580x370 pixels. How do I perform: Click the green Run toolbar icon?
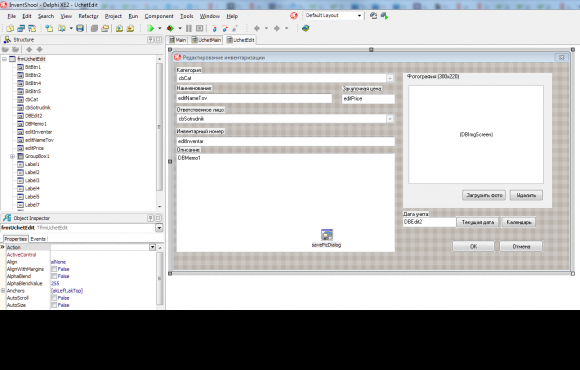tap(150, 28)
